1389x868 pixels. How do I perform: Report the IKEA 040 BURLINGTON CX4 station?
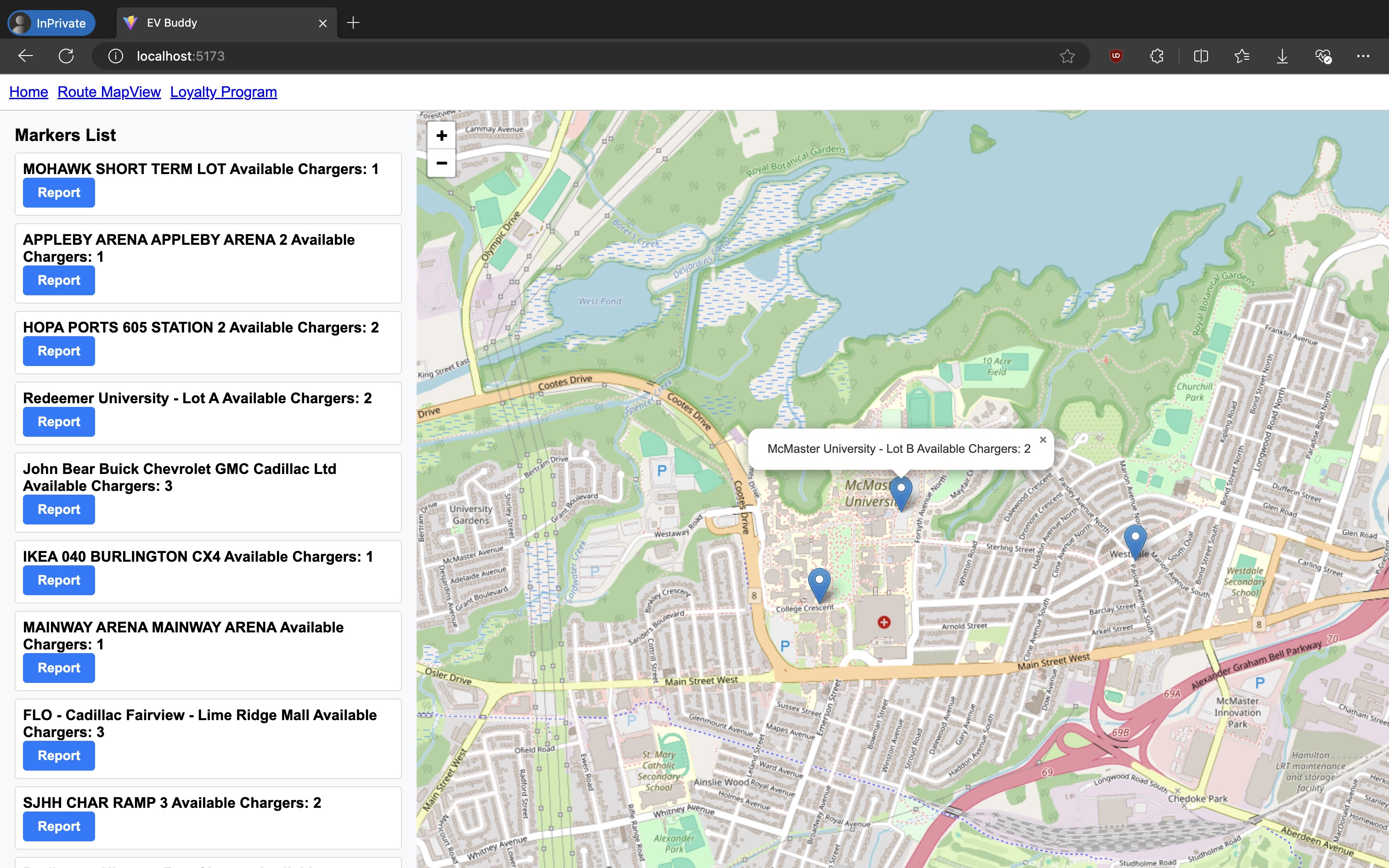click(x=58, y=581)
